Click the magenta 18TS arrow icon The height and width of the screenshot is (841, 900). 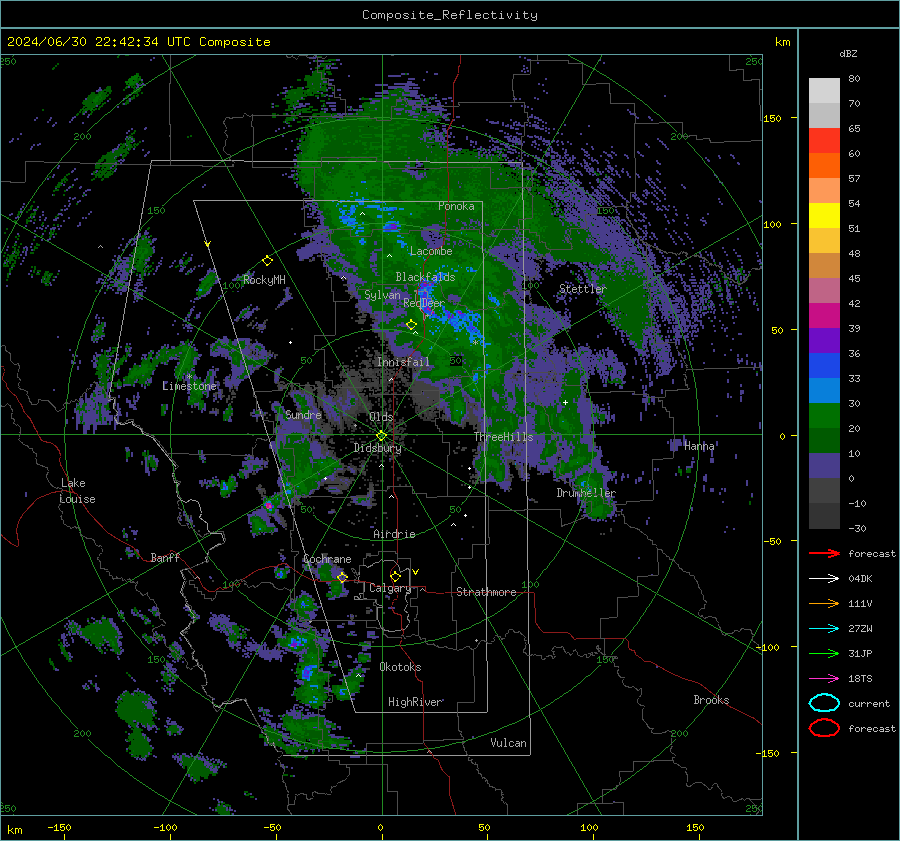(x=824, y=679)
